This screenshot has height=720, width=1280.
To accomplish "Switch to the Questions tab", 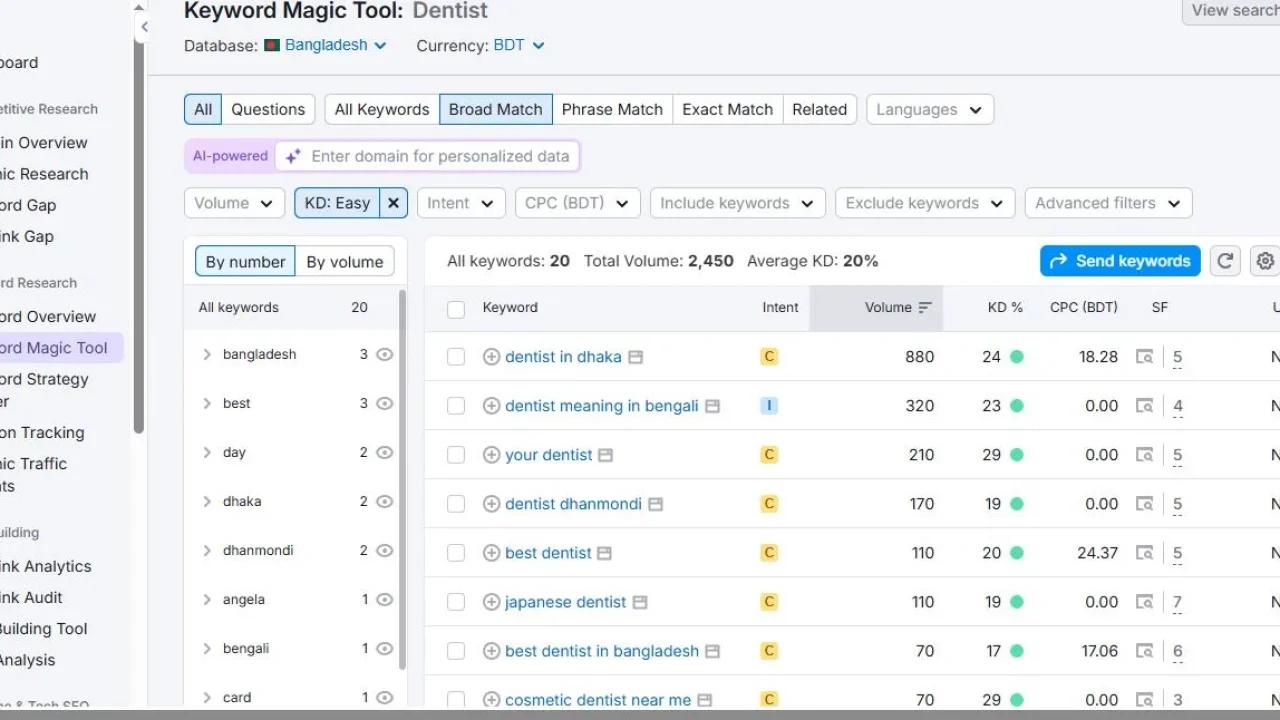I will click(268, 109).
